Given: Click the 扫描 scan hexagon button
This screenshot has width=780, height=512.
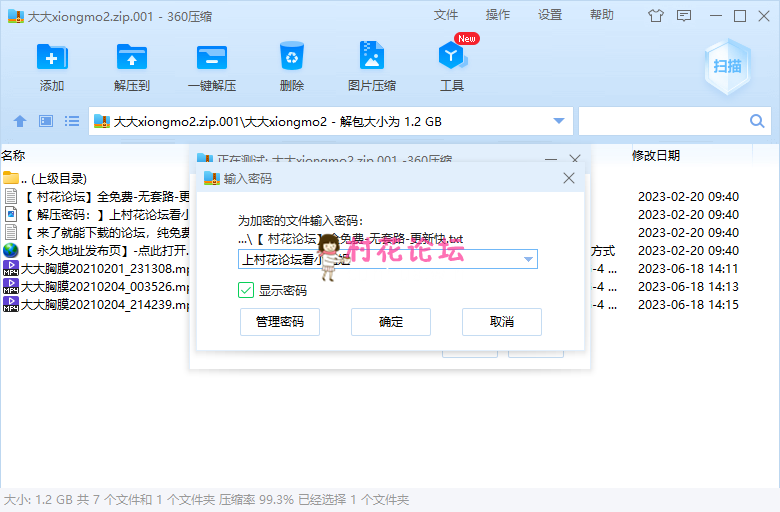Looking at the screenshot, I should pyautogui.click(x=727, y=66).
